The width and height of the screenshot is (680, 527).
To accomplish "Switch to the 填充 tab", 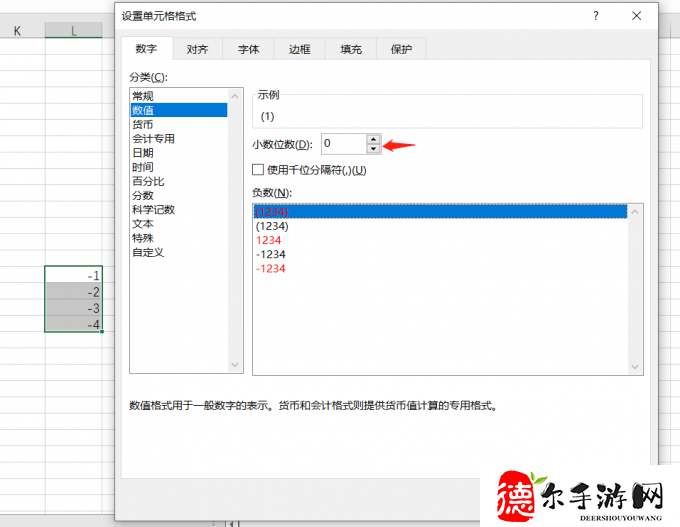I will pyautogui.click(x=351, y=49).
